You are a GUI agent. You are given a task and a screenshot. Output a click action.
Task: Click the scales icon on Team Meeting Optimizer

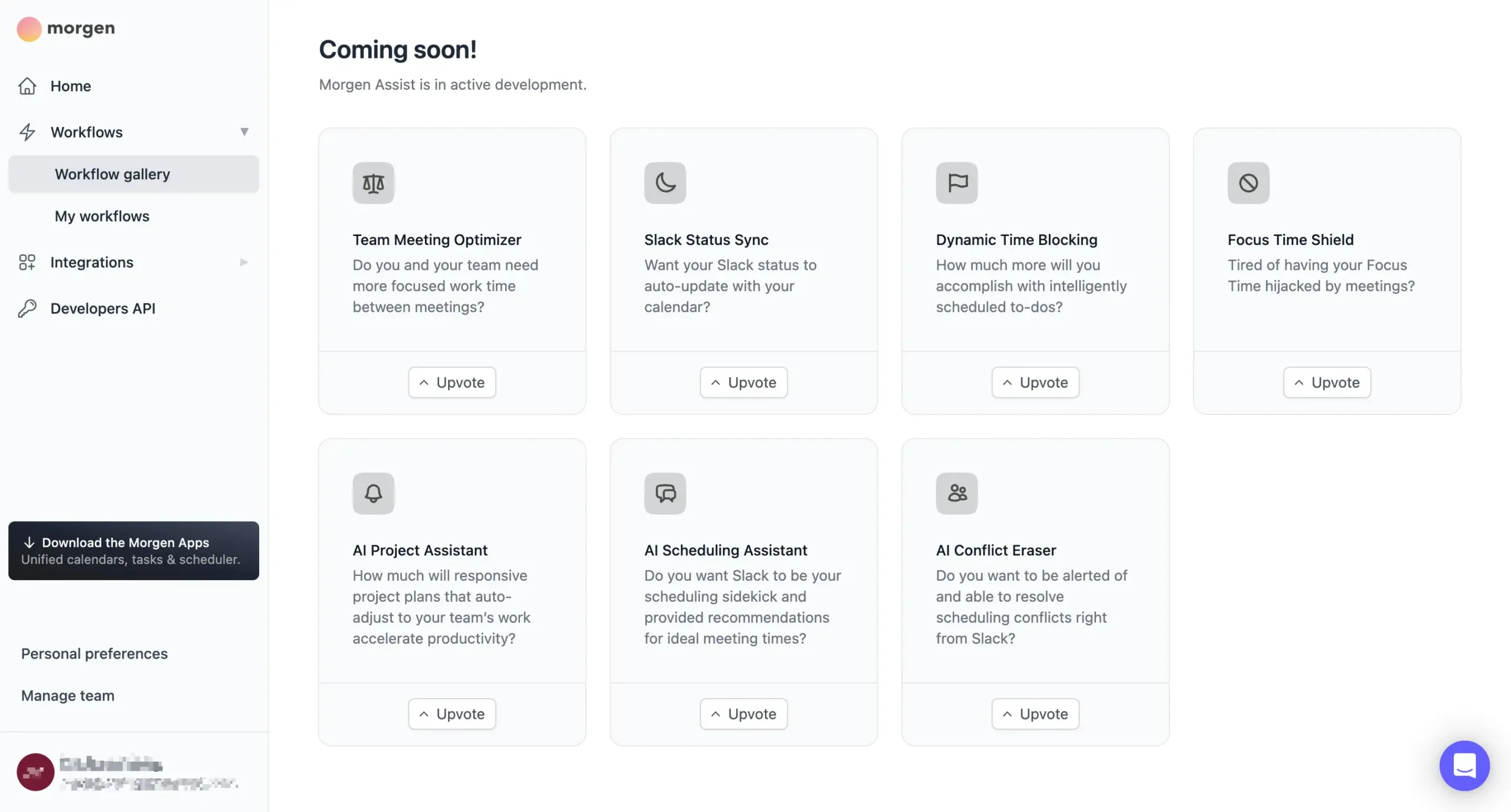[x=373, y=183]
